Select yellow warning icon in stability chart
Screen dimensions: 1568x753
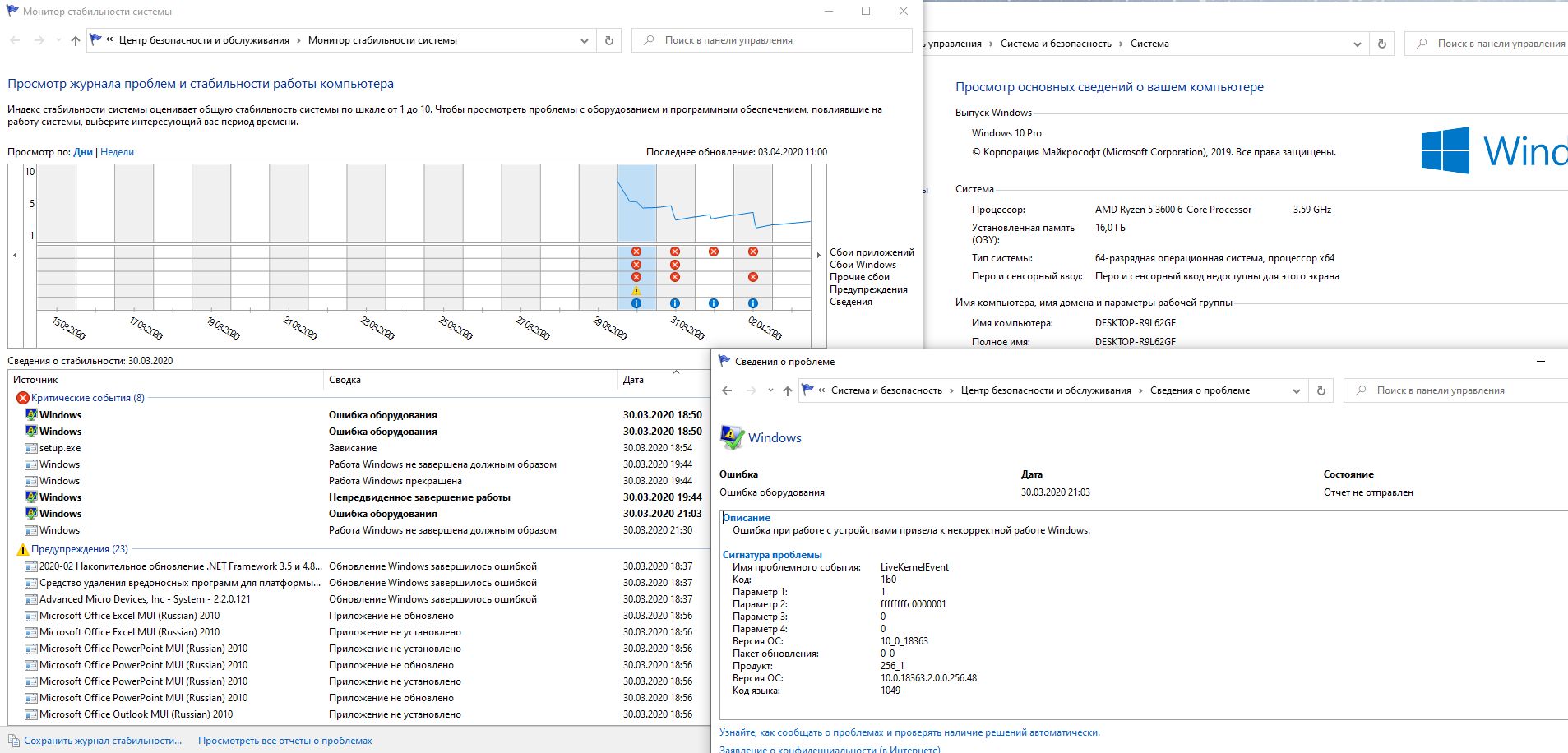click(636, 290)
